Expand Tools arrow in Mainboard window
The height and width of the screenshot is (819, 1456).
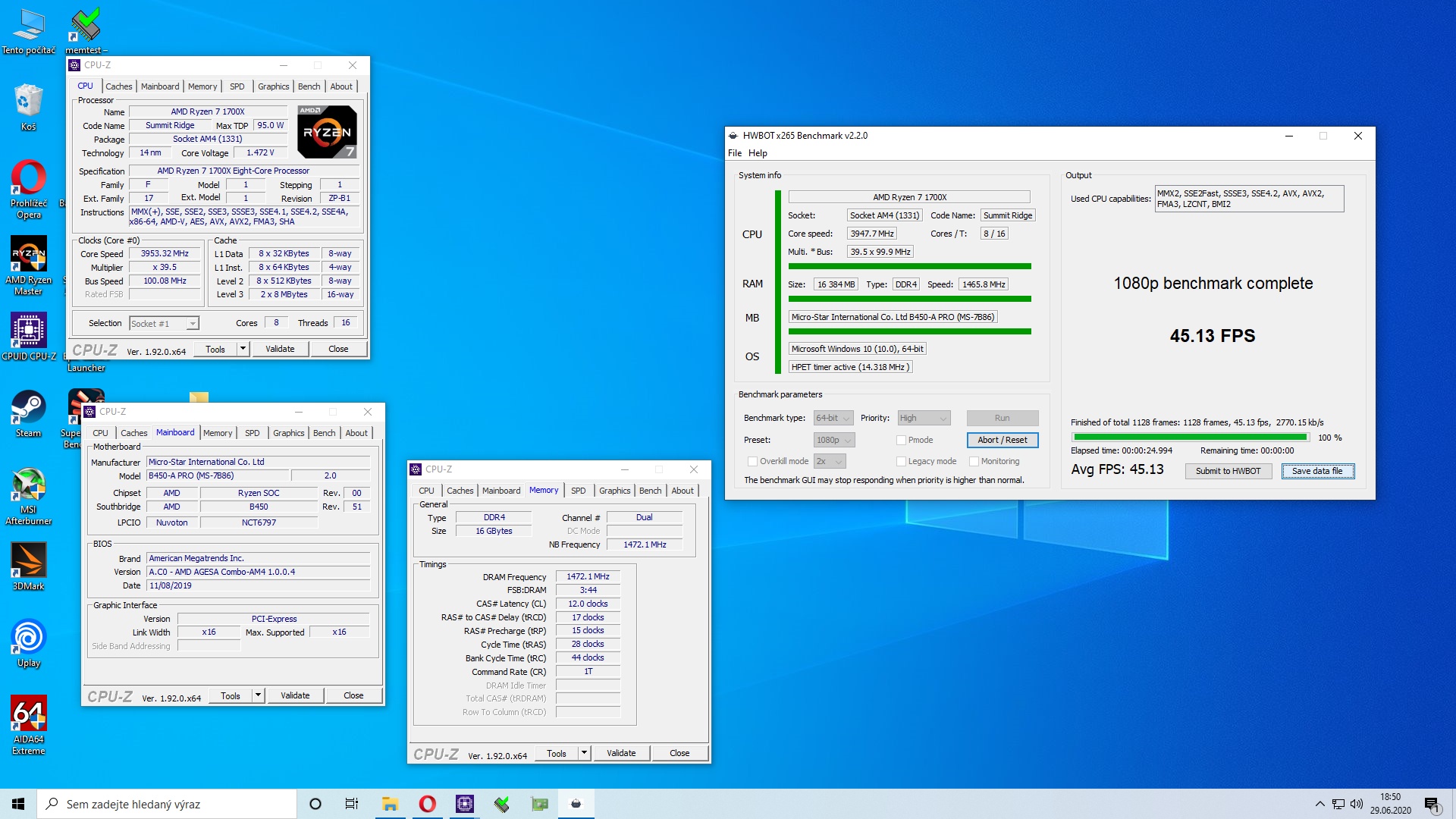258,695
